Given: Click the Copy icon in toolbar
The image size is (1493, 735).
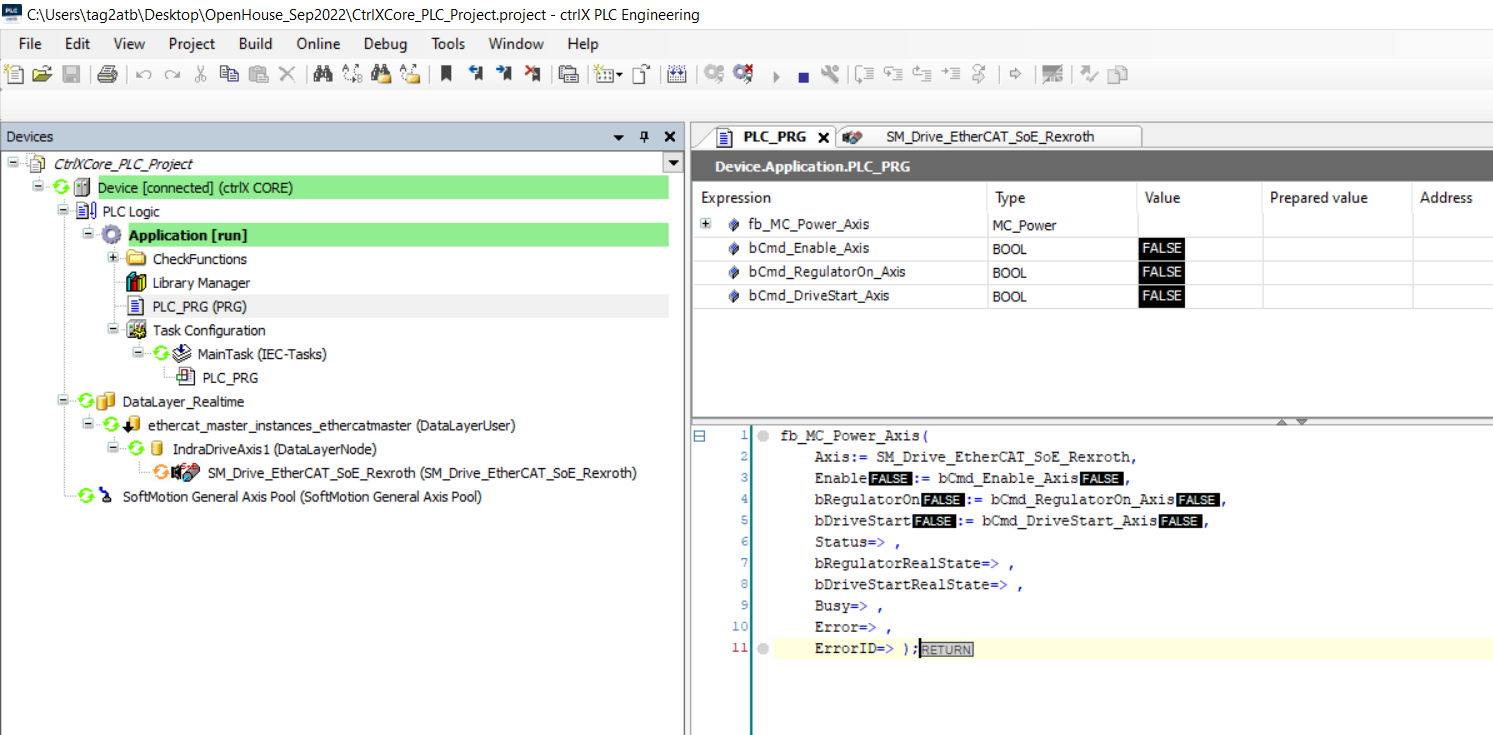Looking at the screenshot, I should 229,74.
